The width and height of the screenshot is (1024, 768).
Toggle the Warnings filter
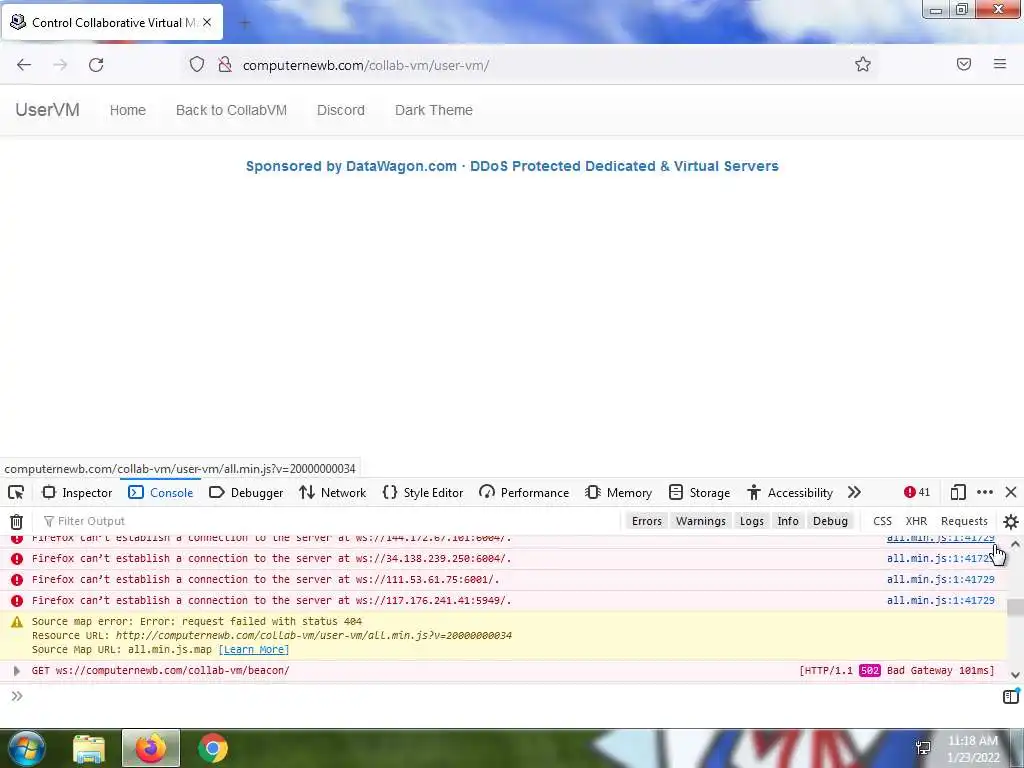click(x=701, y=521)
